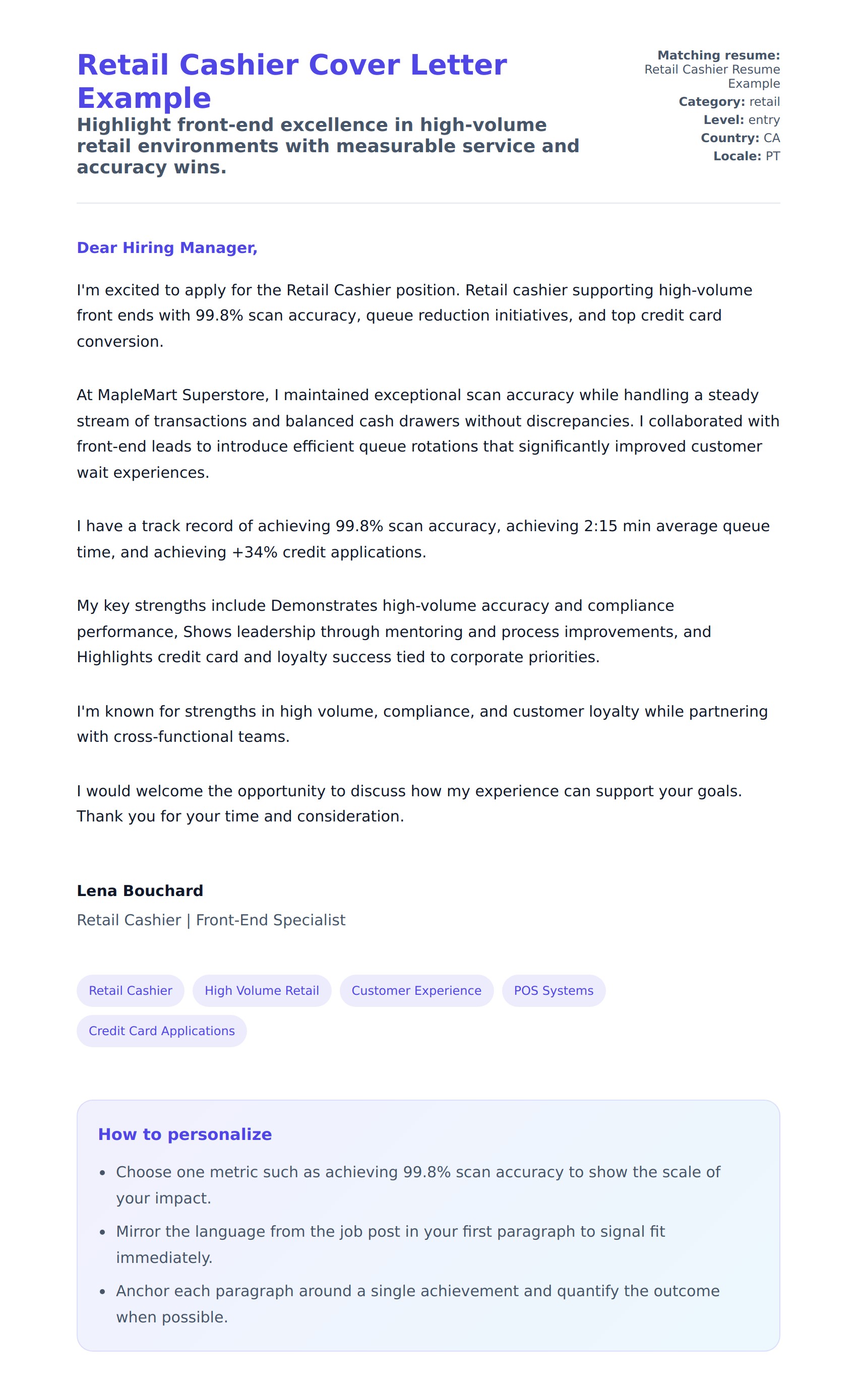Click the Dear Hiring Manager greeting
The width and height of the screenshot is (857, 1400).
[x=167, y=248]
